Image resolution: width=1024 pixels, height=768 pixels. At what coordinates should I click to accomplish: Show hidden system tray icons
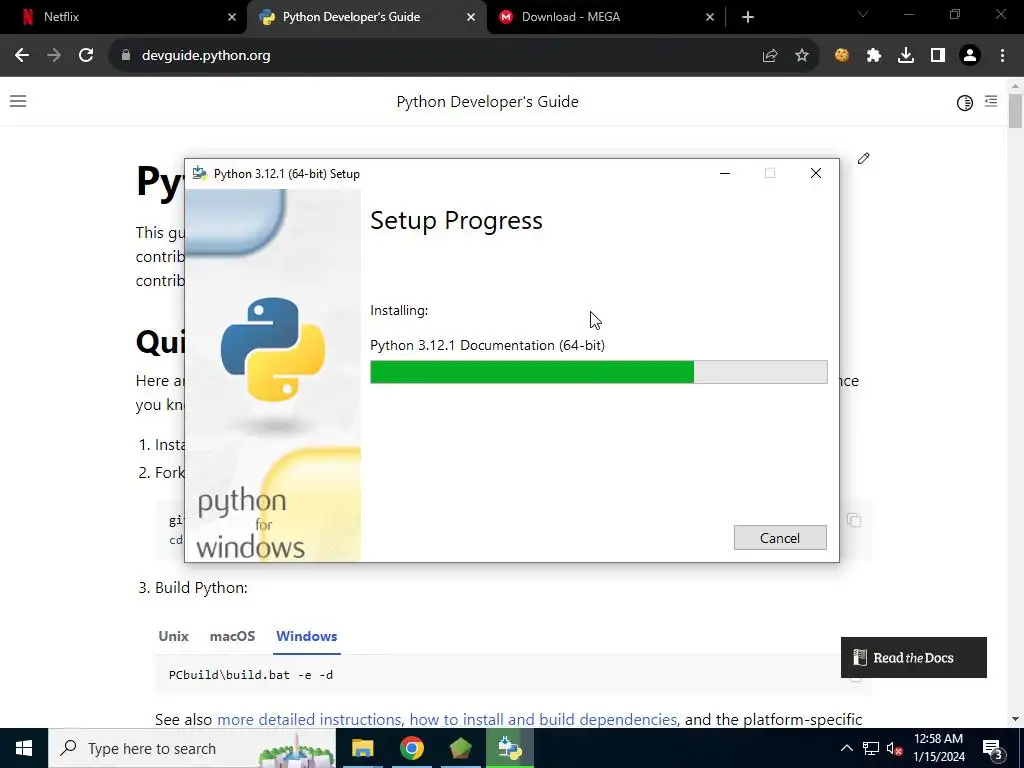[x=846, y=748]
